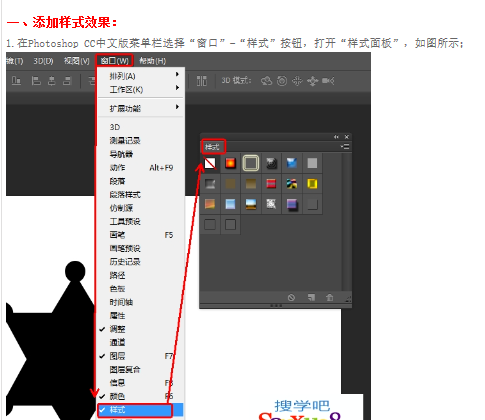Image resolution: width=485 pixels, height=420 pixels.
Task: Apply the red-orange glow style swatch
Action: click(x=230, y=163)
